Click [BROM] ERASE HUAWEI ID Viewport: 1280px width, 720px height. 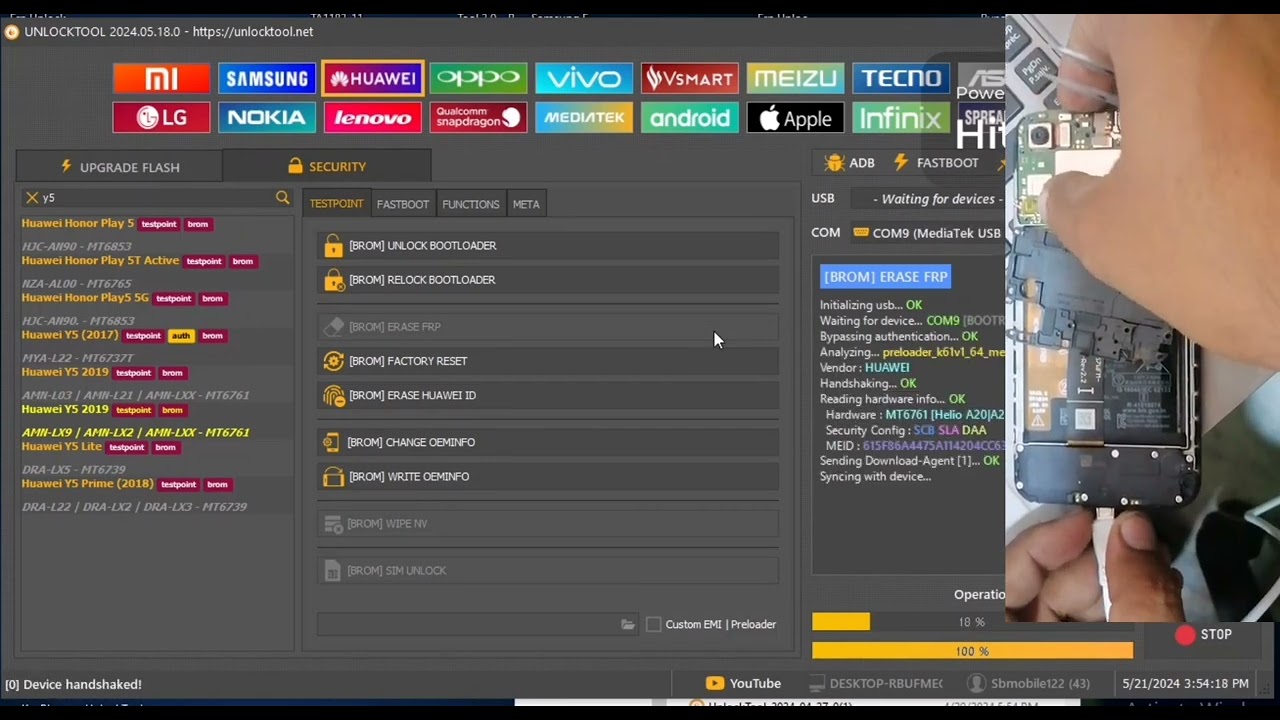548,395
